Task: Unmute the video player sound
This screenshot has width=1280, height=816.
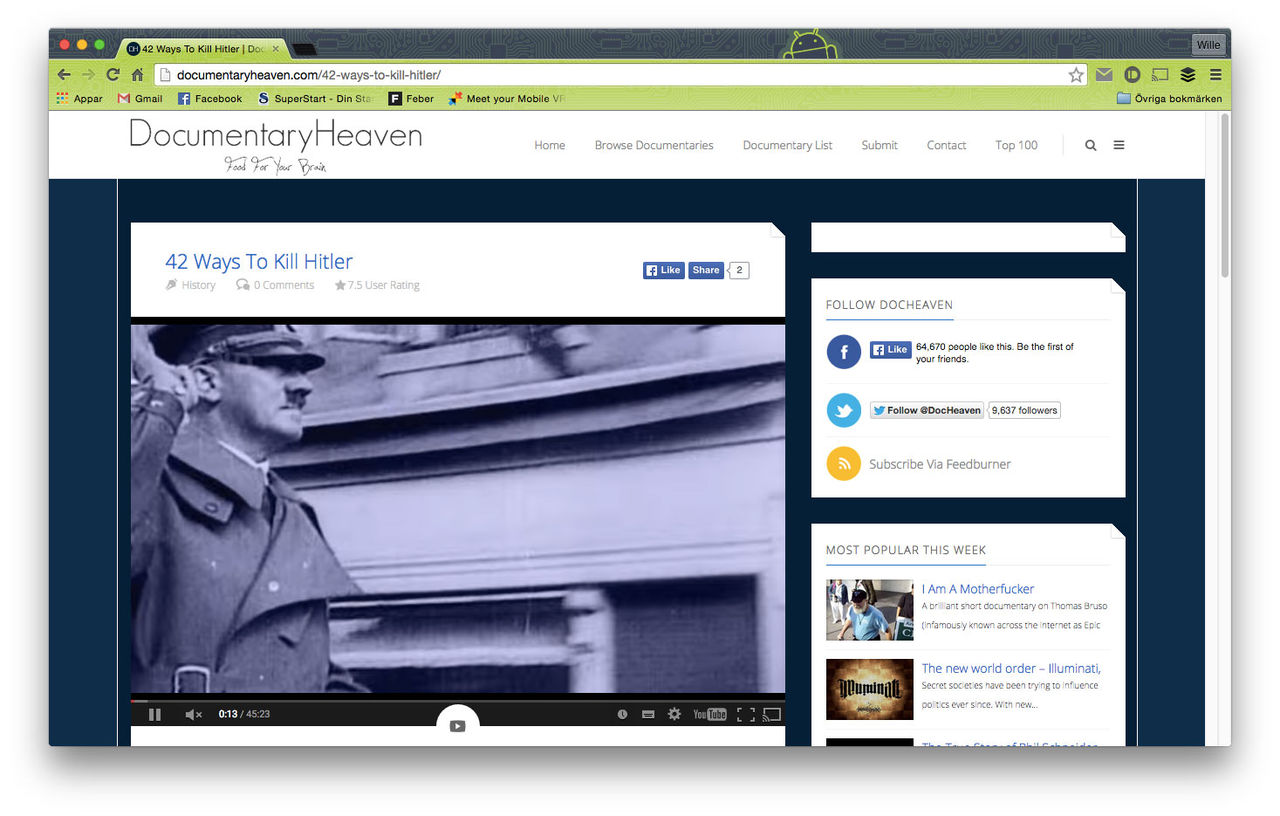Action: [x=193, y=714]
